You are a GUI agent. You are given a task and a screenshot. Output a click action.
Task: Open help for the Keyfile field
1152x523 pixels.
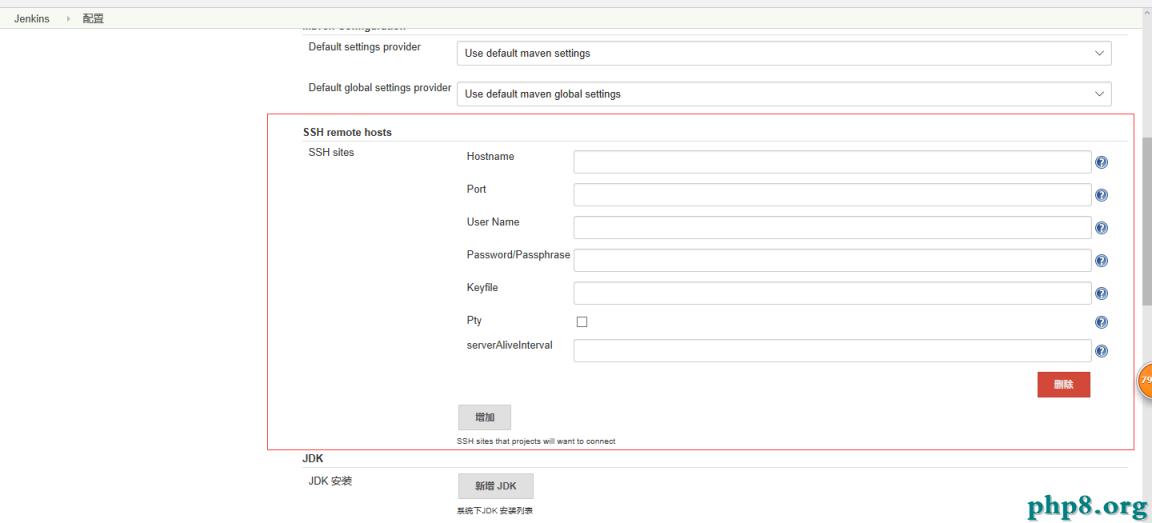click(1101, 293)
